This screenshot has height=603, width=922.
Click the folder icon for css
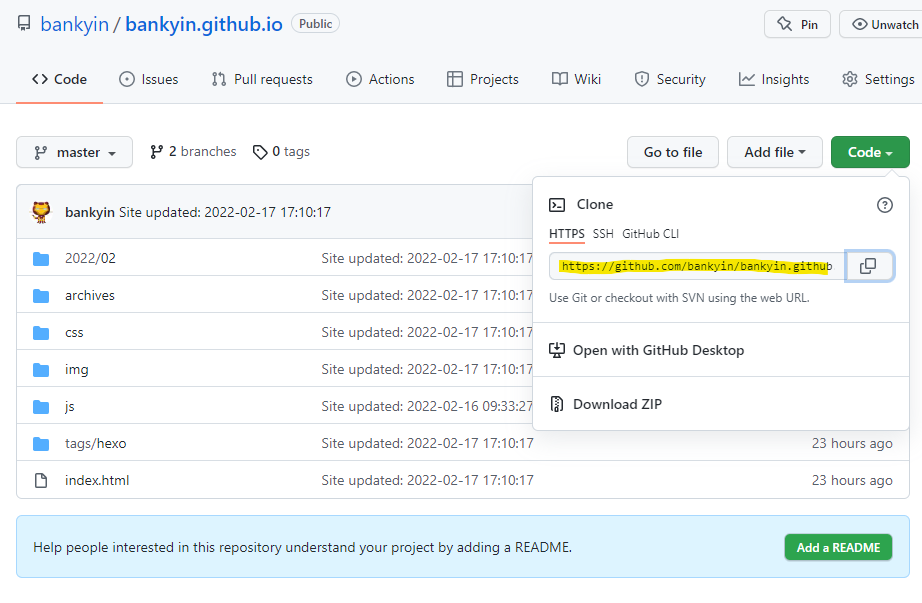point(41,332)
